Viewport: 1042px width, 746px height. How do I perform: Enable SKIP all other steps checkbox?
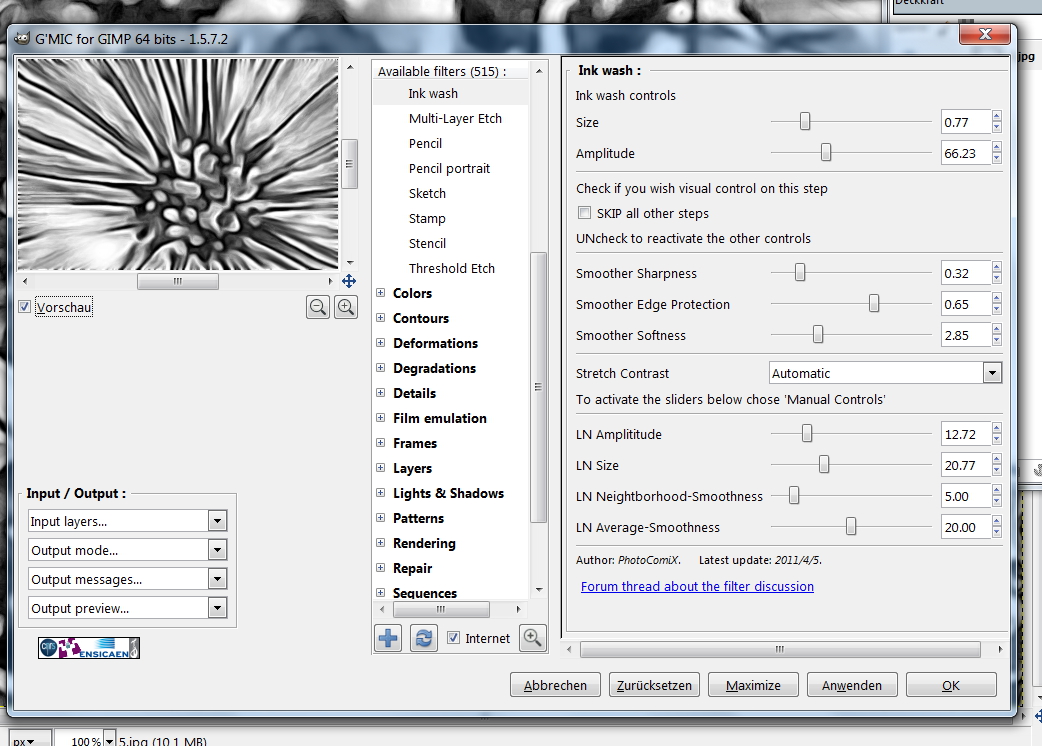click(x=585, y=213)
